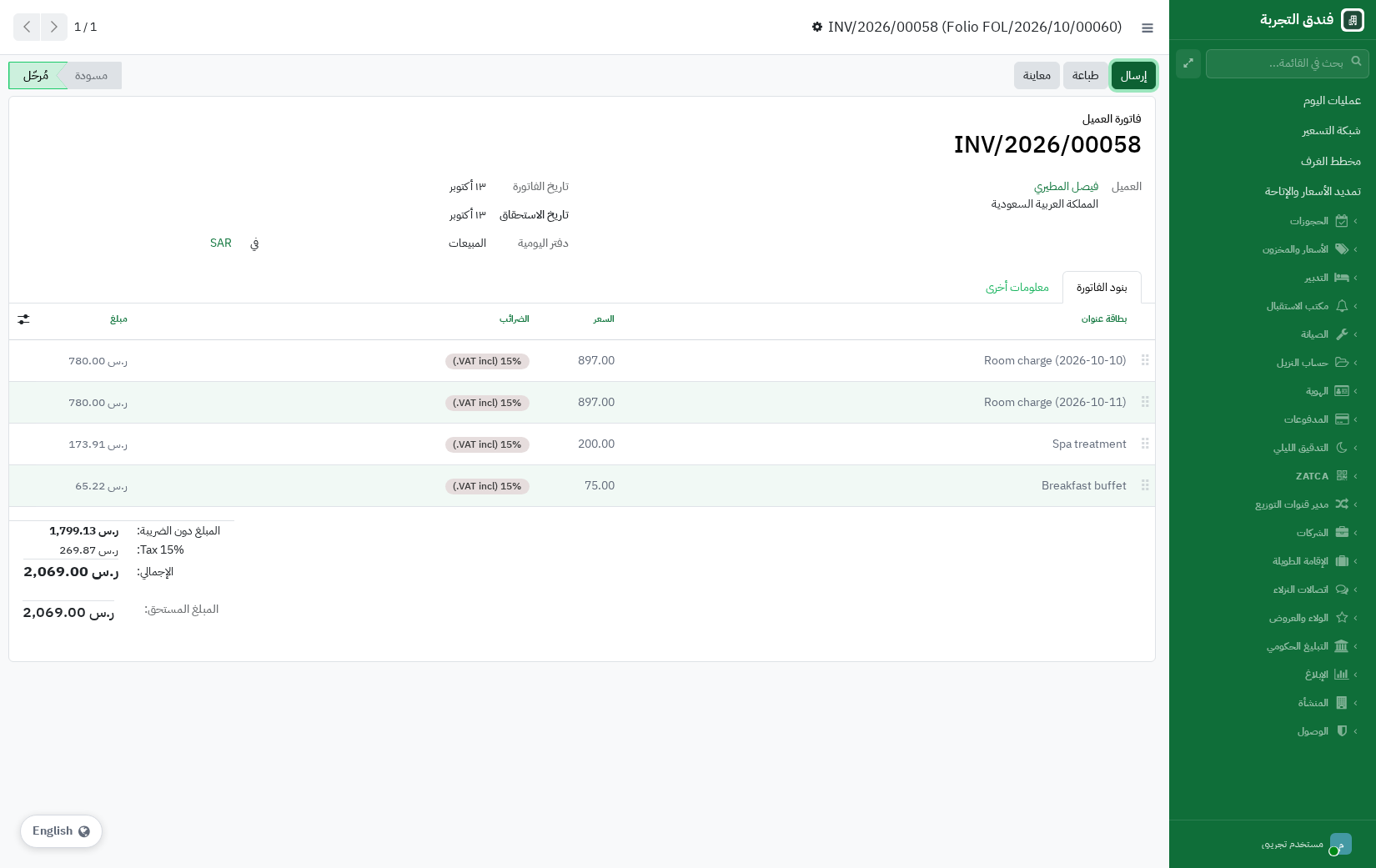This screenshot has width=1376, height=868.
Task: Click the إرسال send button
Action: click(x=1133, y=76)
